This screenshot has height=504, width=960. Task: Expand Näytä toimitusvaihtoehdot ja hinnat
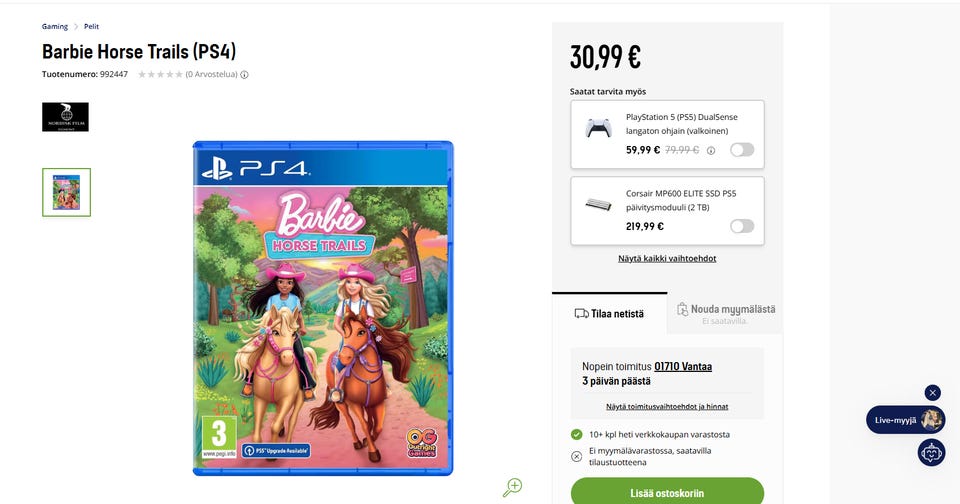(667, 407)
